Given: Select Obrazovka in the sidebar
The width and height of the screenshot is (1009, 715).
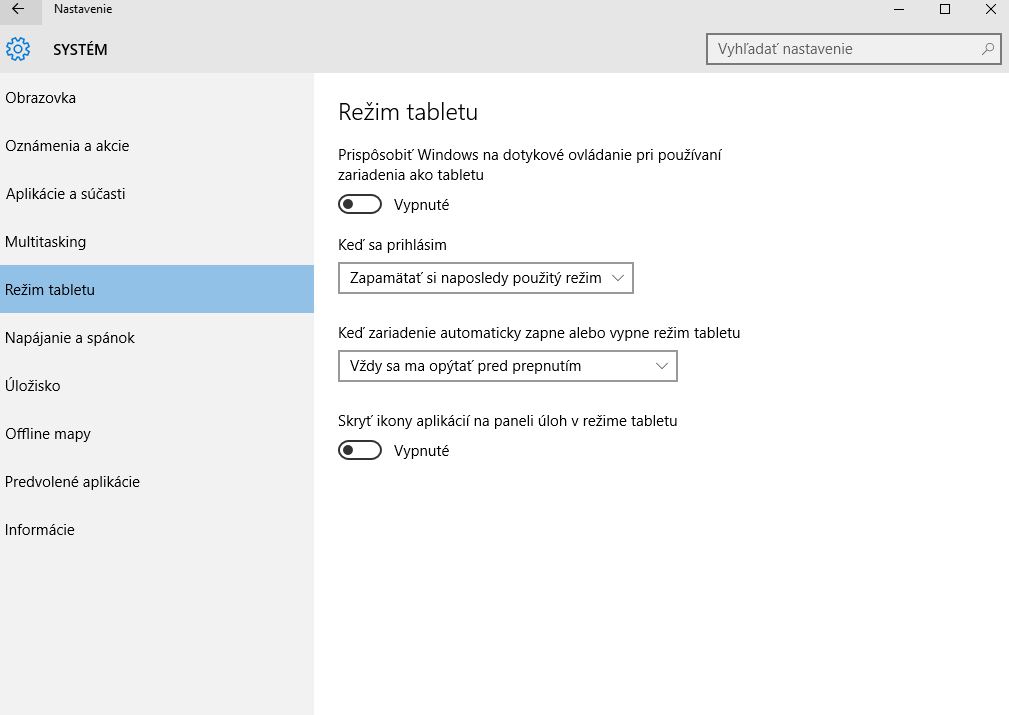Looking at the screenshot, I should [x=157, y=98].
